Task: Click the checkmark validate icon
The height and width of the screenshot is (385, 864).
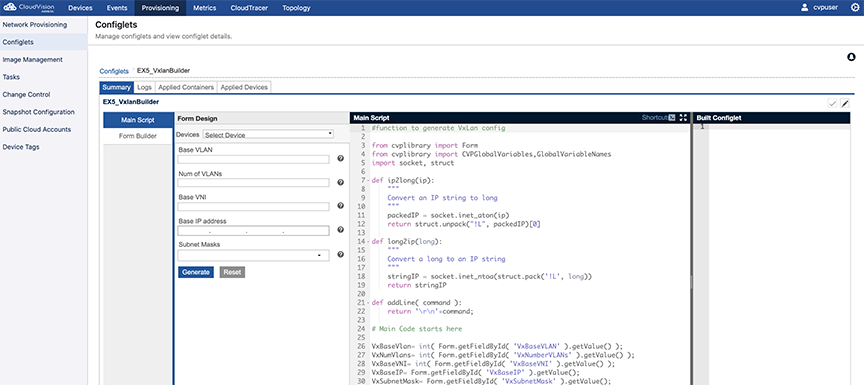Action: click(832, 104)
